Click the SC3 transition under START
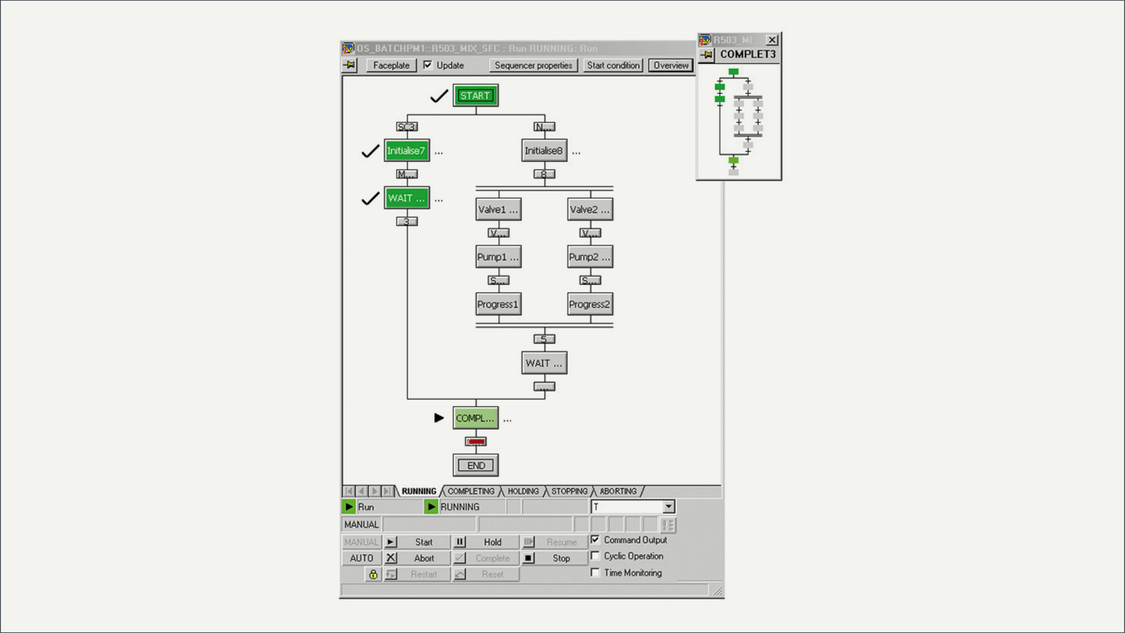 [x=407, y=126]
